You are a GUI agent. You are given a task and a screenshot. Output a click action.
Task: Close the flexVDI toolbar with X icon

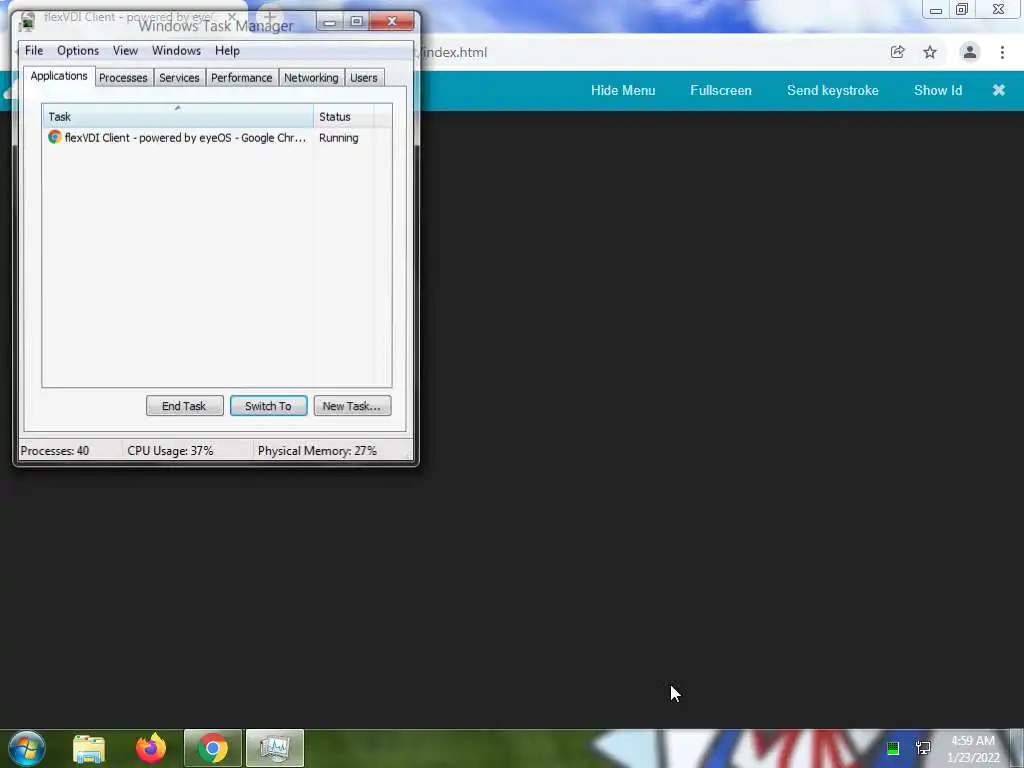pyautogui.click(x=999, y=90)
